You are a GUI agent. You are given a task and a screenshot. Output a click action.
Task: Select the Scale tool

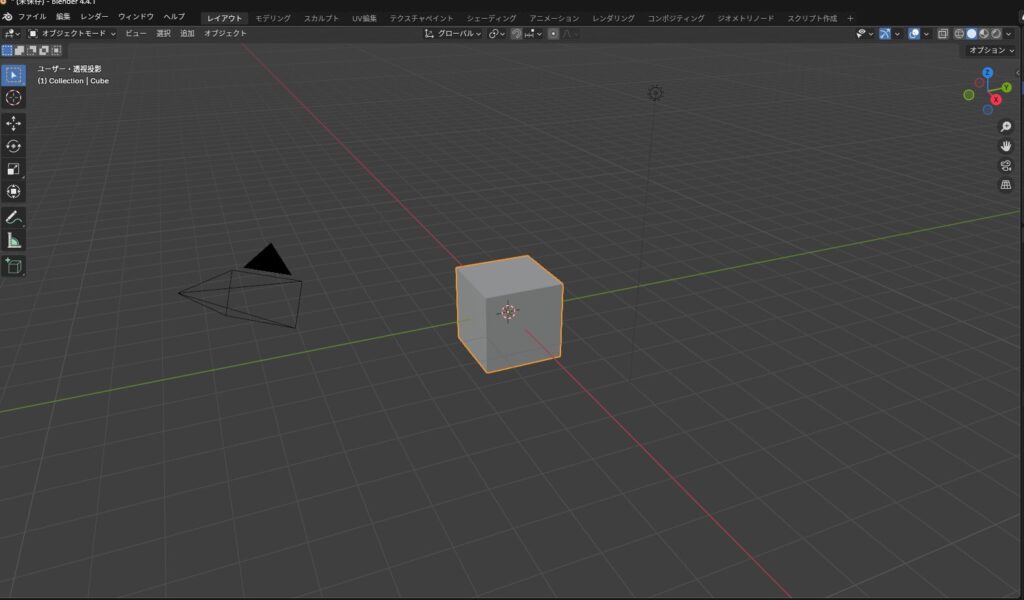tap(14, 169)
